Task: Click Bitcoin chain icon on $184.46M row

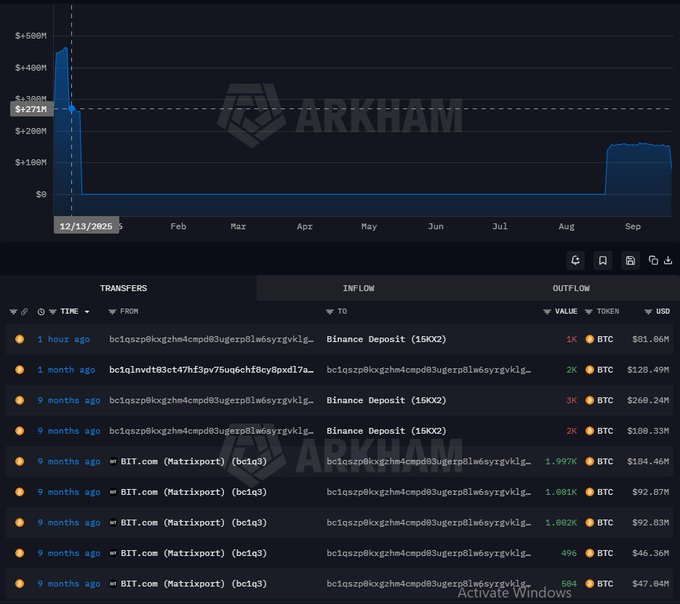Action: pyautogui.click(x=20, y=461)
